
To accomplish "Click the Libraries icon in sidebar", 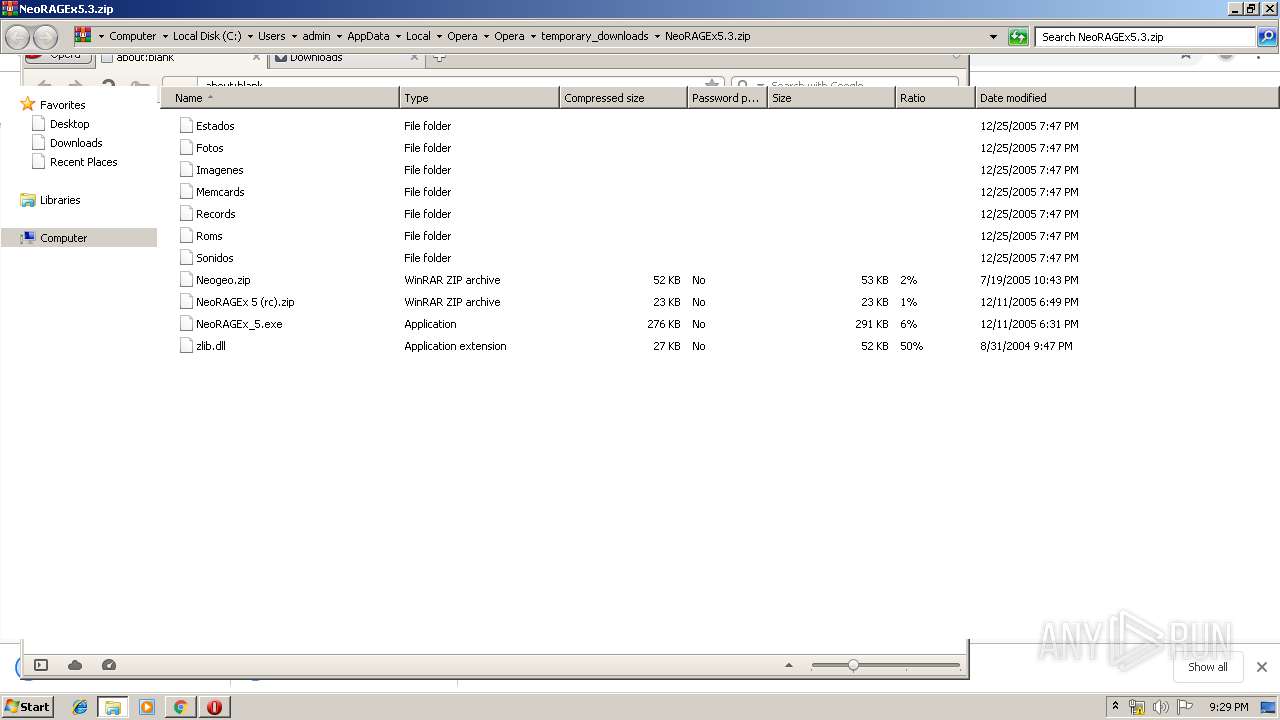I will (28, 200).
